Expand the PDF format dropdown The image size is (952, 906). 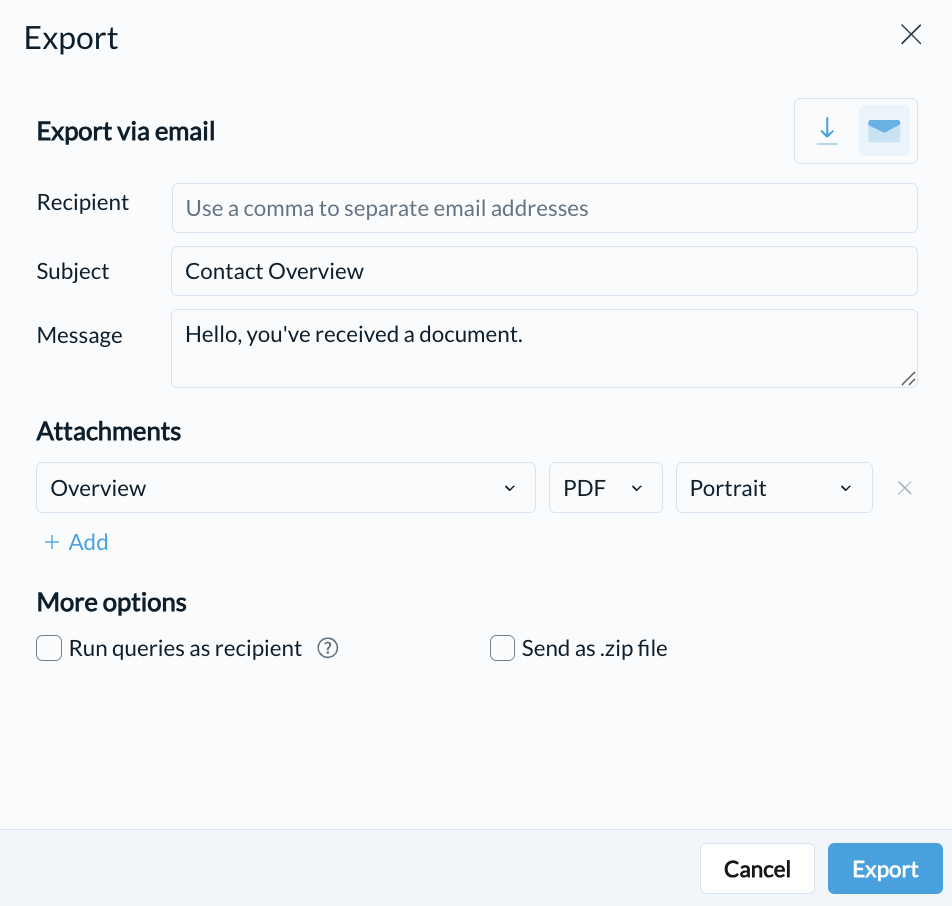pyautogui.click(x=605, y=488)
